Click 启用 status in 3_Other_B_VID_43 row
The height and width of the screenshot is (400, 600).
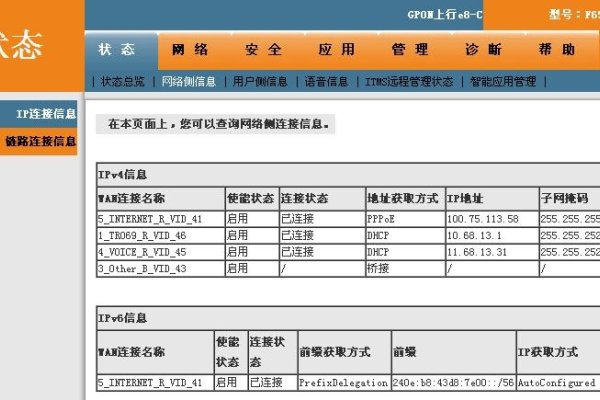tap(237, 269)
